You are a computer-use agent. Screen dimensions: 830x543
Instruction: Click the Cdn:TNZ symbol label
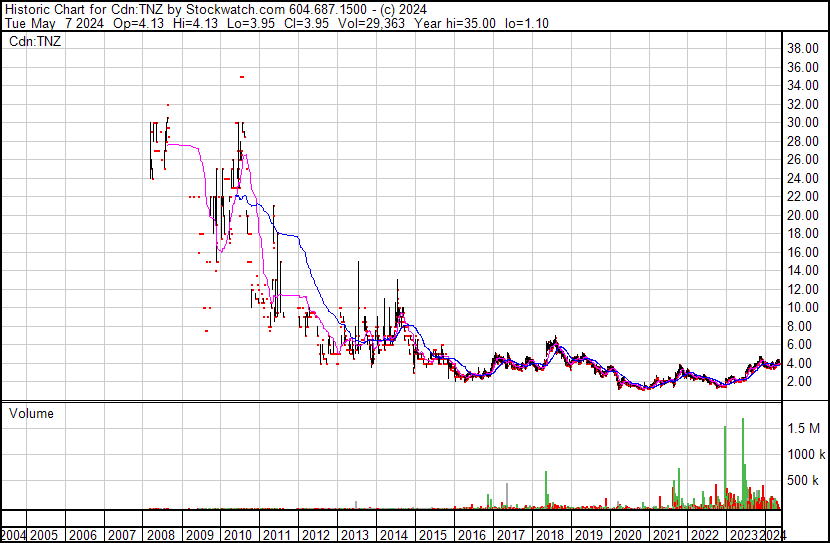point(35,40)
